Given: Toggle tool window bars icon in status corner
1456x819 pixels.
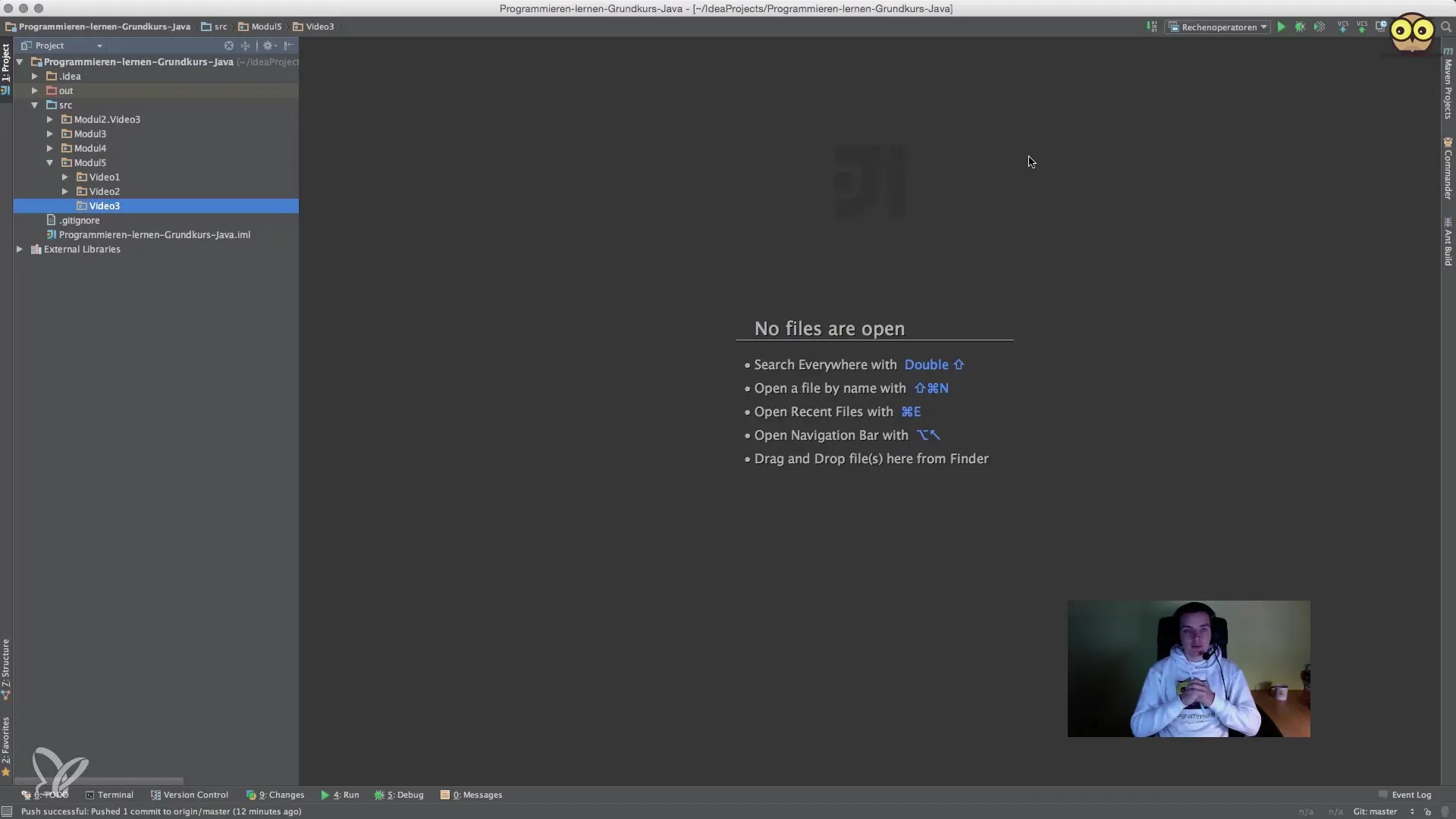Looking at the screenshot, I should [7, 811].
